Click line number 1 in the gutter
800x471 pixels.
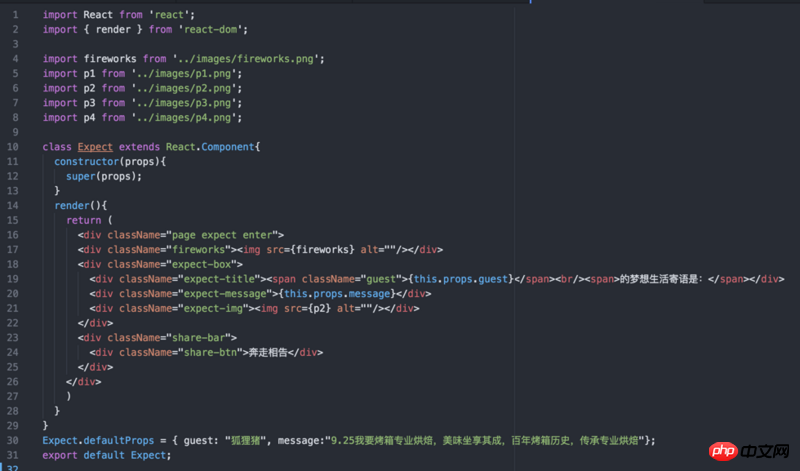coord(15,15)
